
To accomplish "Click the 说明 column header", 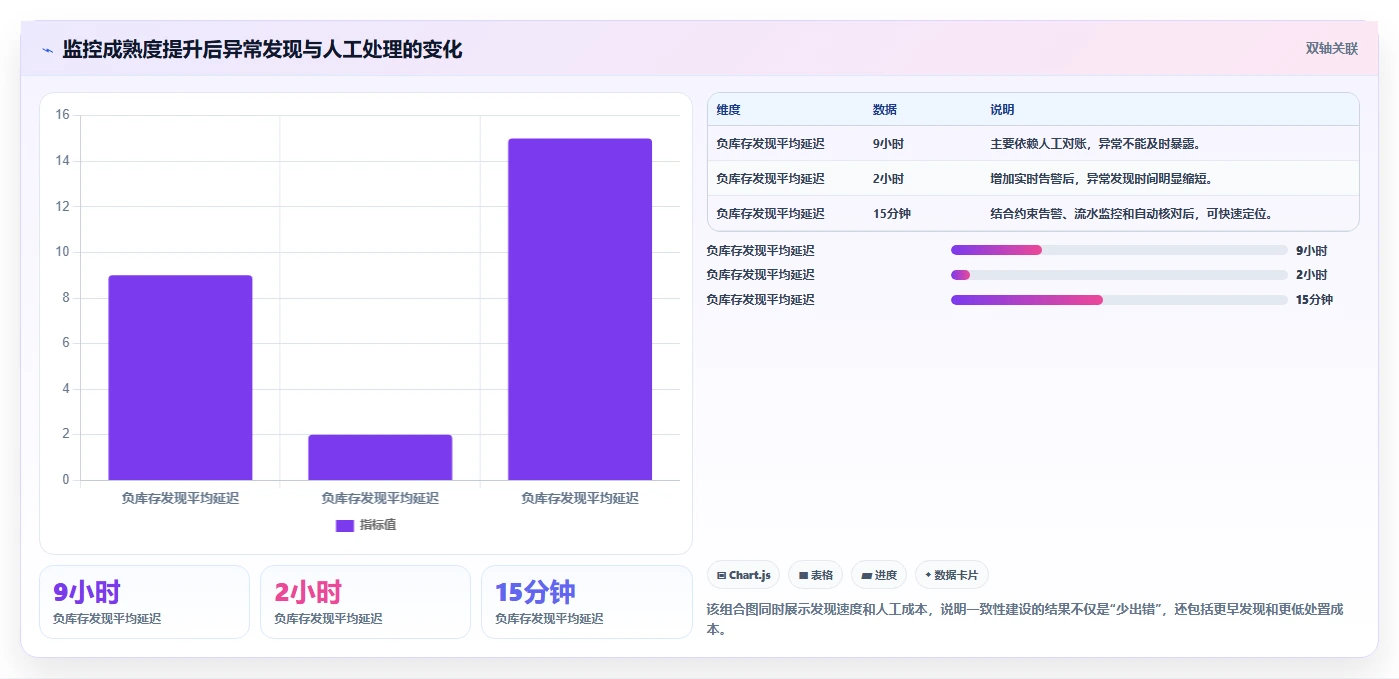I will [1002, 110].
